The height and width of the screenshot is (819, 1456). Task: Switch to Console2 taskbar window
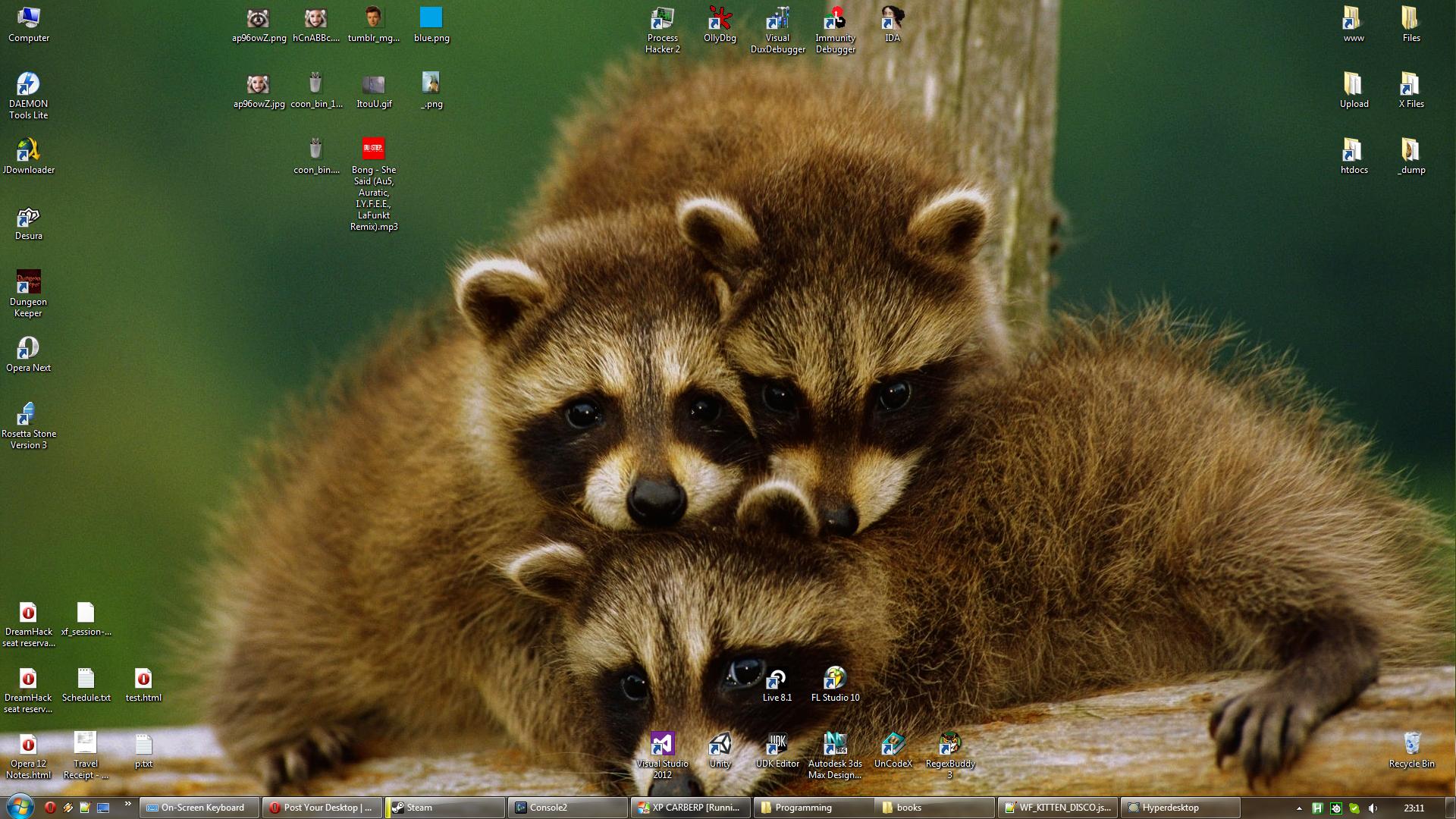pyautogui.click(x=568, y=808)
